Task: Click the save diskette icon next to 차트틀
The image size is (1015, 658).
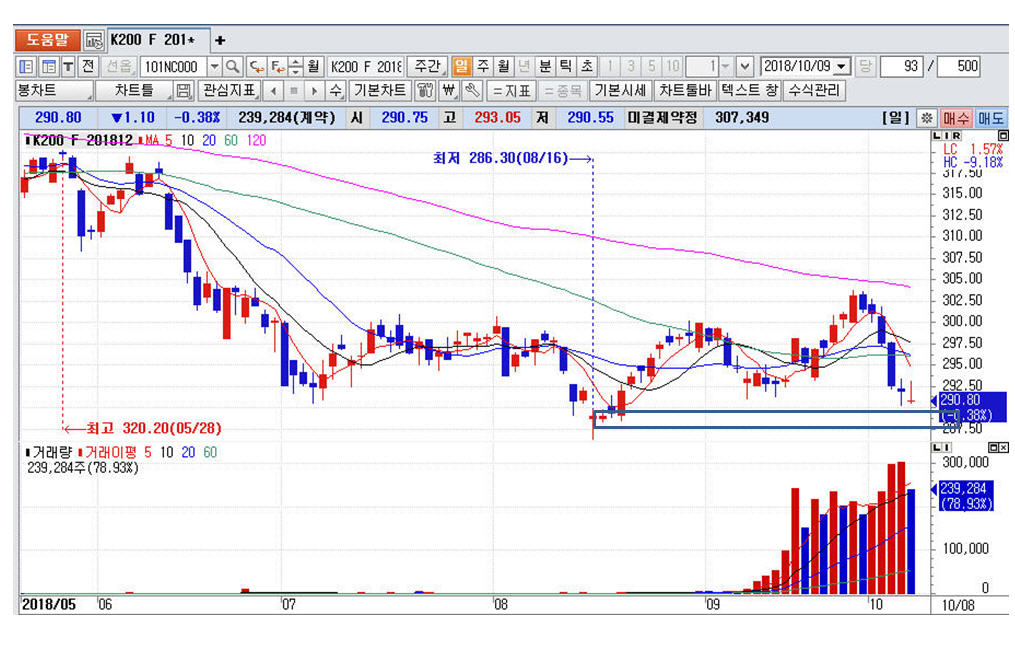Action: 183,91
